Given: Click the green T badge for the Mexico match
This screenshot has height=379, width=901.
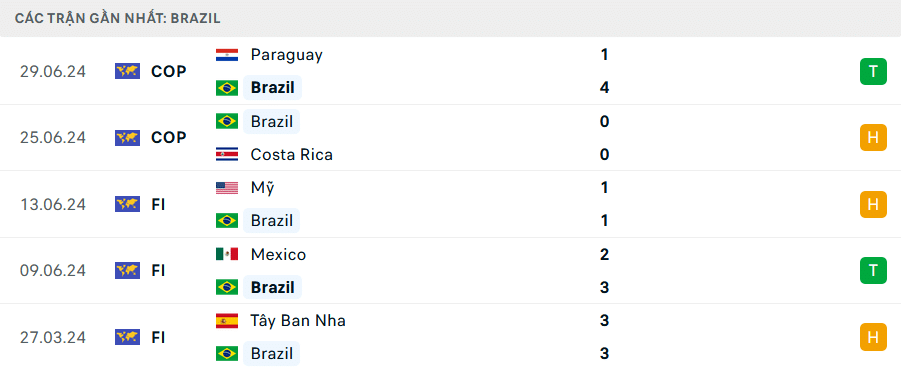Looking at the screenshot, I should tap(873, 270).
